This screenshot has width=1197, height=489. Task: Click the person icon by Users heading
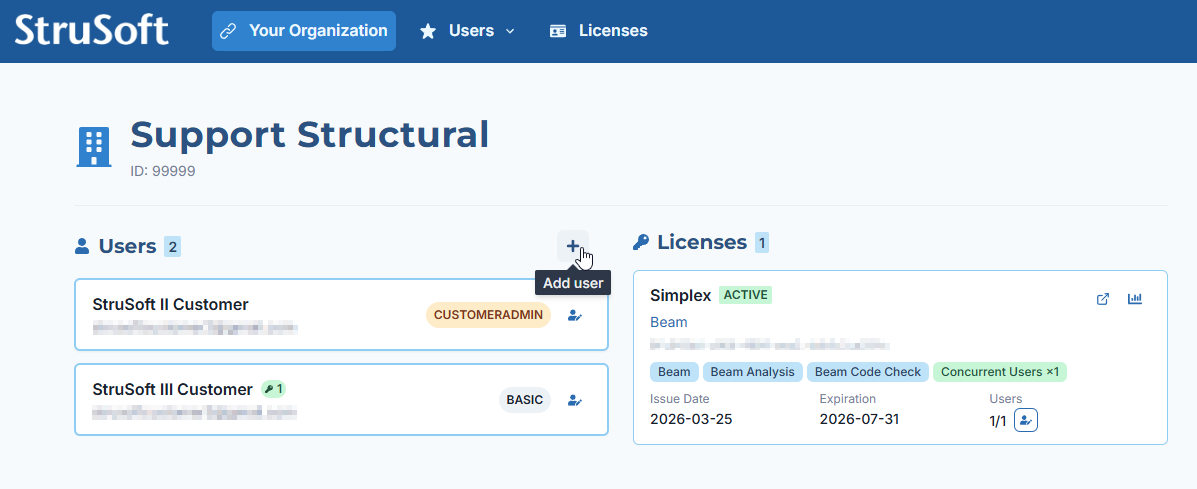(x=82, y=246)
